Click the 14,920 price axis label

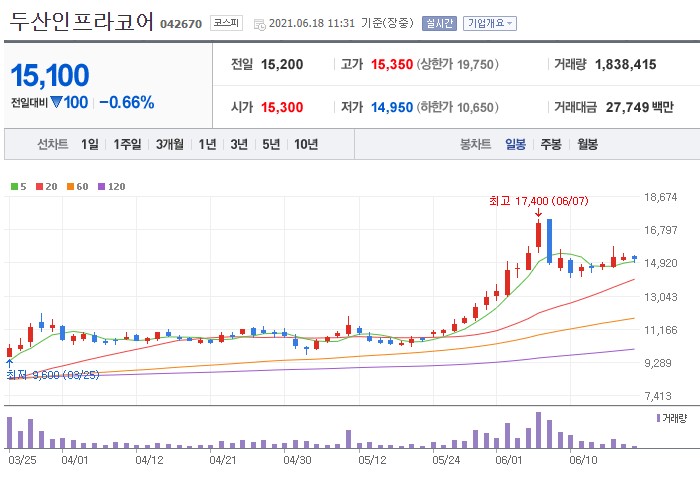661,263
